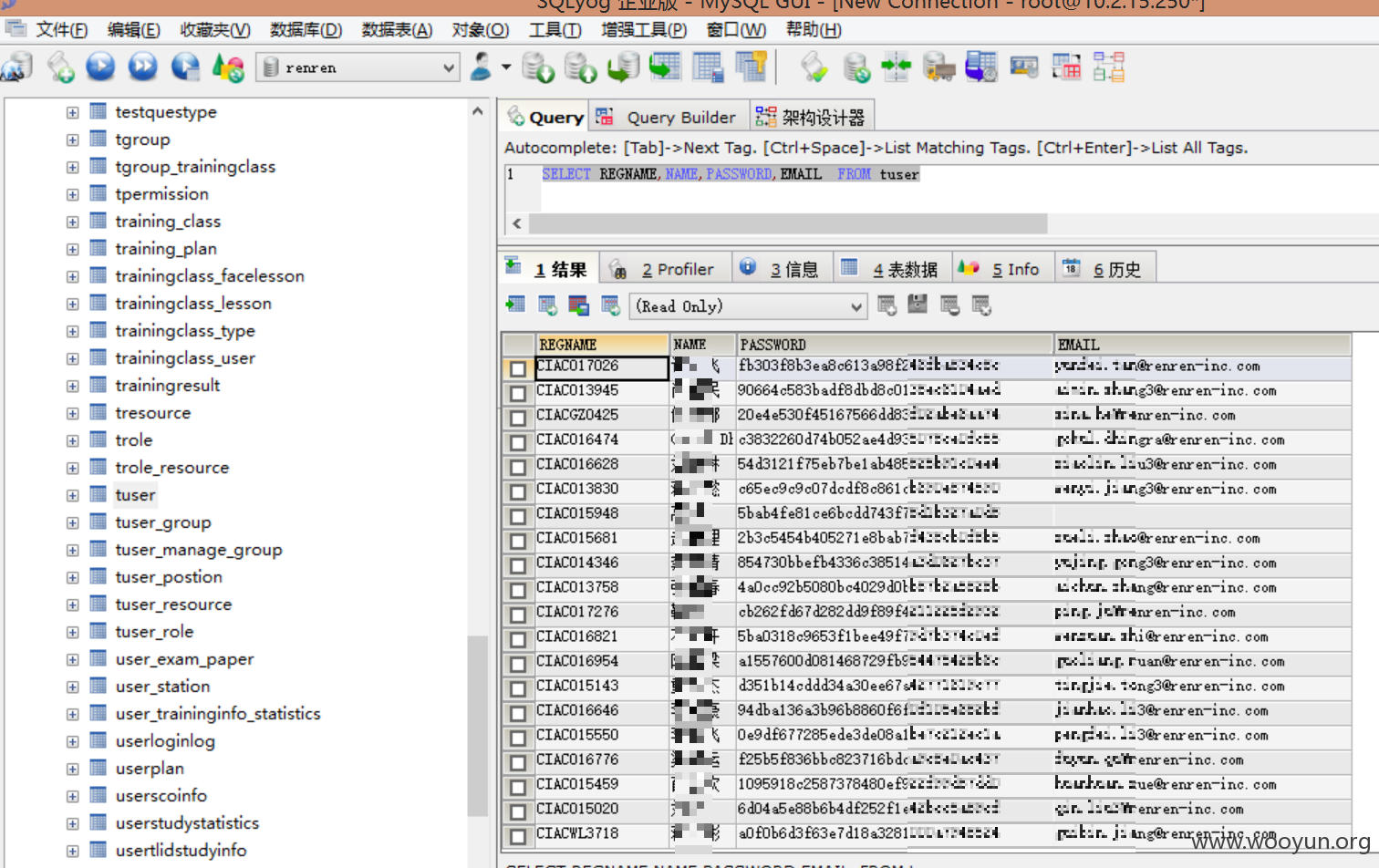
Task: Expand the tgroup table node
Action: [72, 140]
